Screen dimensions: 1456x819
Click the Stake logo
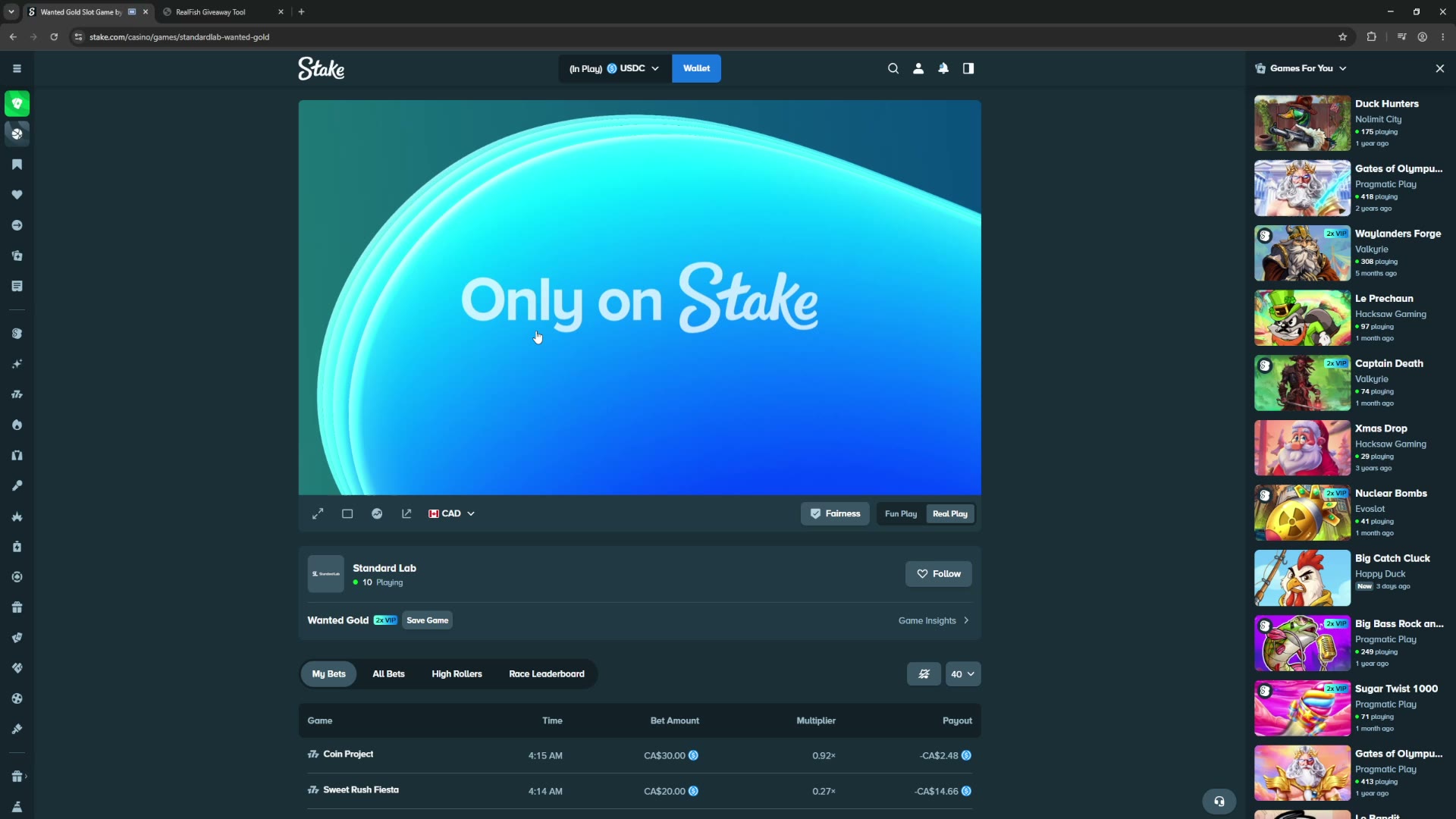tap(321, 68)
